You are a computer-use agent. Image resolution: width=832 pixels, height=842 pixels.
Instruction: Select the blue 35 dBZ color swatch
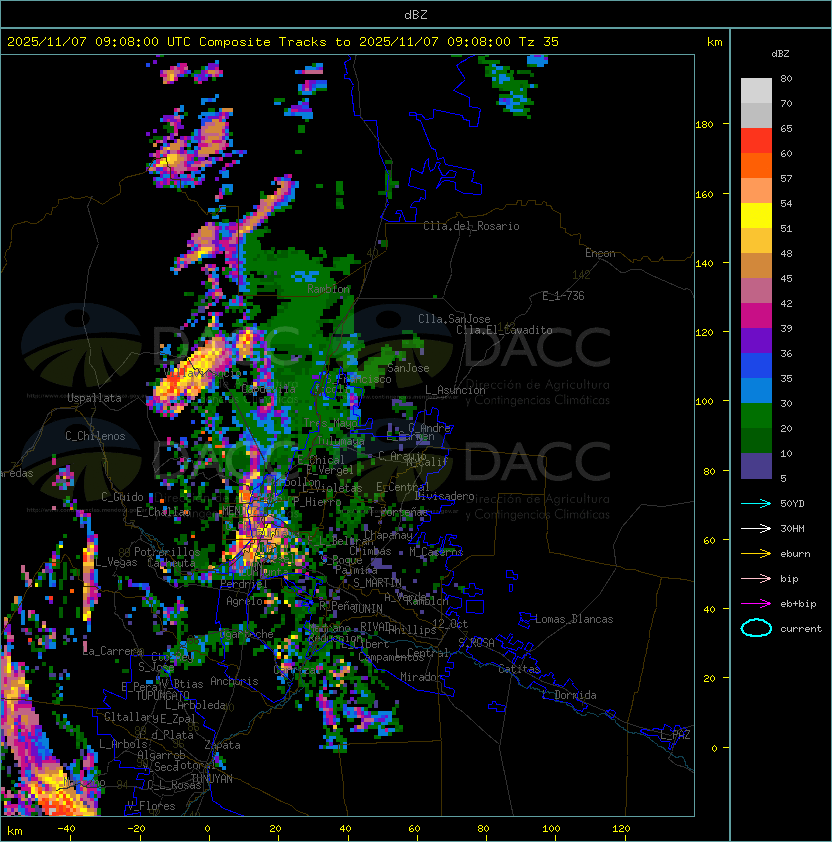click(x=756, y=366)
